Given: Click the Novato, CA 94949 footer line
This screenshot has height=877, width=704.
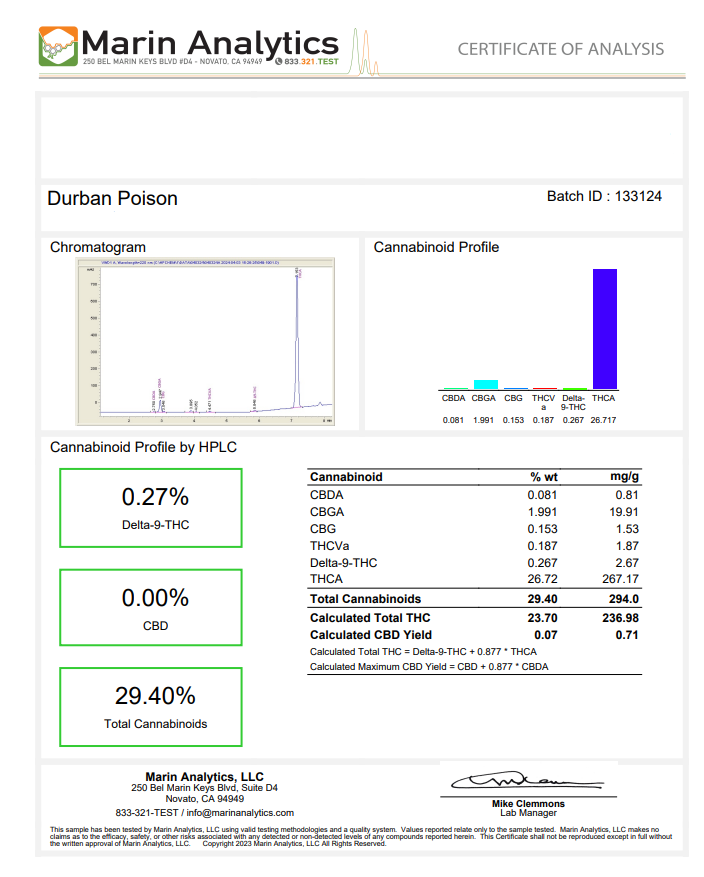Looking at the screenshot, I should (x=205, y=799).
